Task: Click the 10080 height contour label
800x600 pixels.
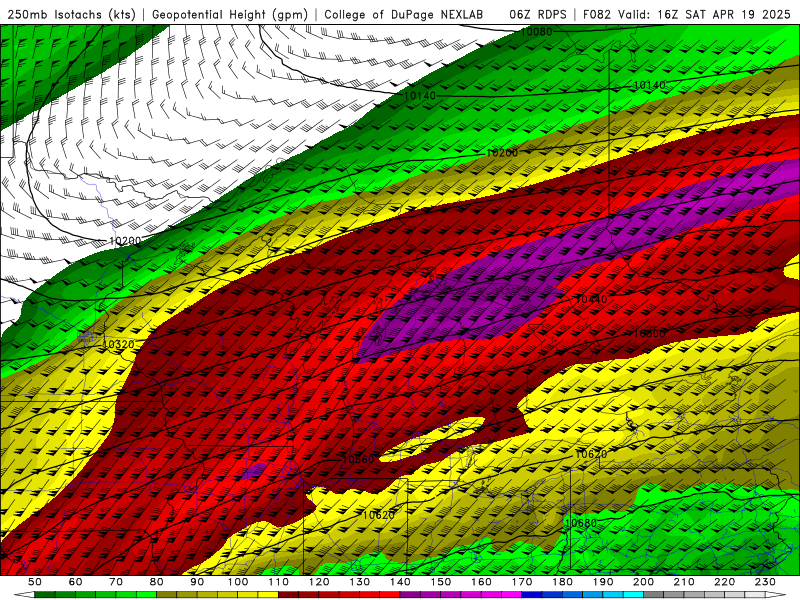Action: pyautogui.click(x=536, y=32)
